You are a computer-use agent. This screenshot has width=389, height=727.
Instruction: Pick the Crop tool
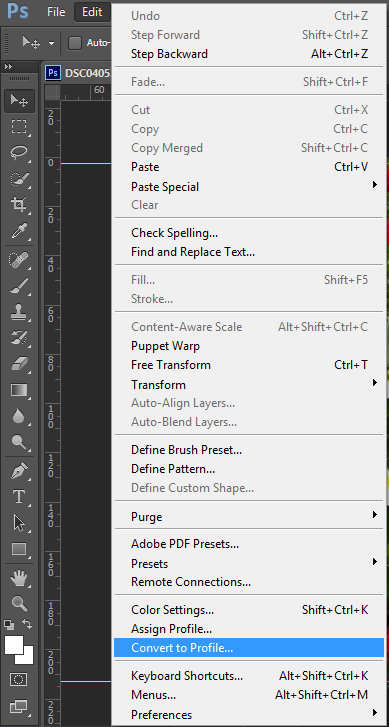19,204
